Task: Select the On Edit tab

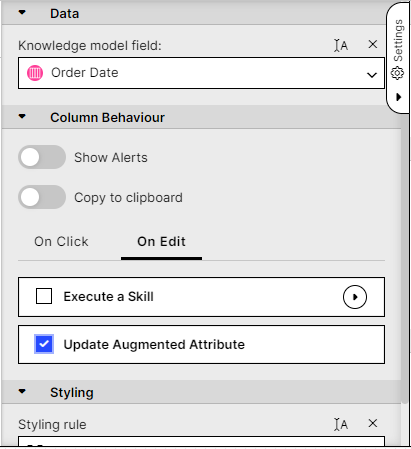Action: [161, 242]
